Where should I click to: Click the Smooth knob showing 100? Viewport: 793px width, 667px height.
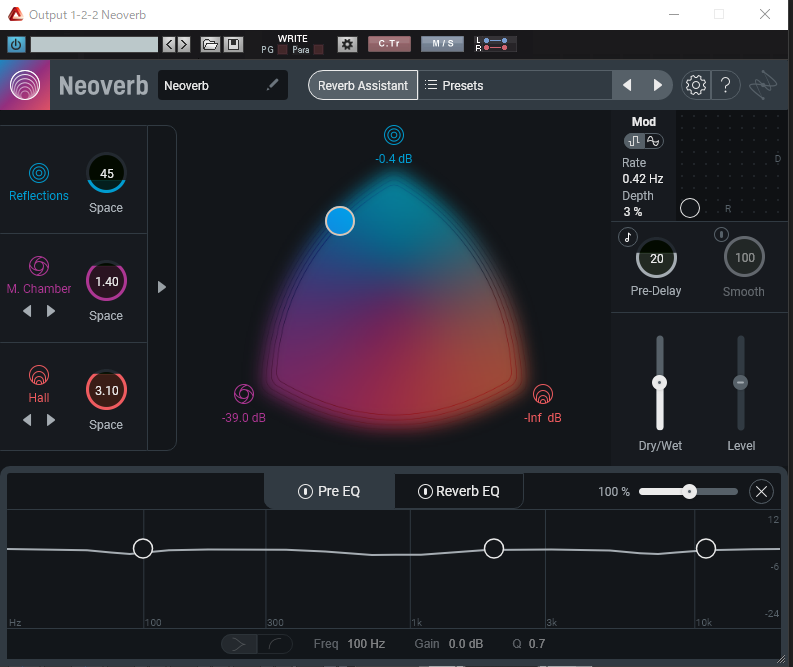pyautogui.click(x=744, y=257)
